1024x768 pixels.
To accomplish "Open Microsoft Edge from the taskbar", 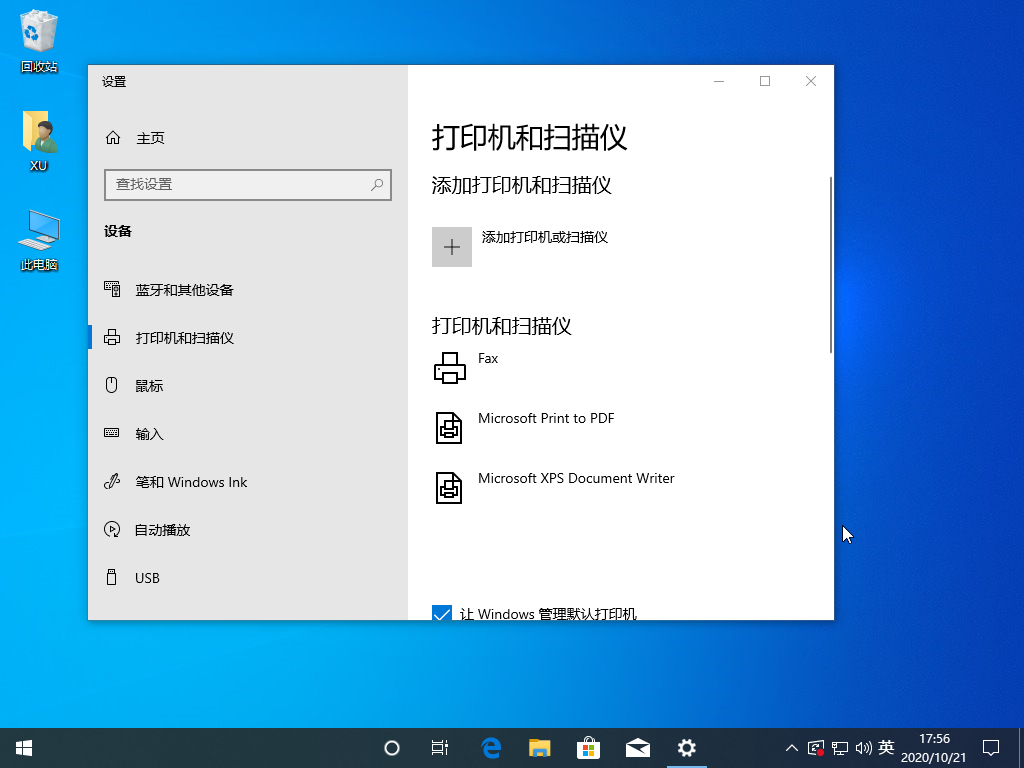I will pos(490,747).
